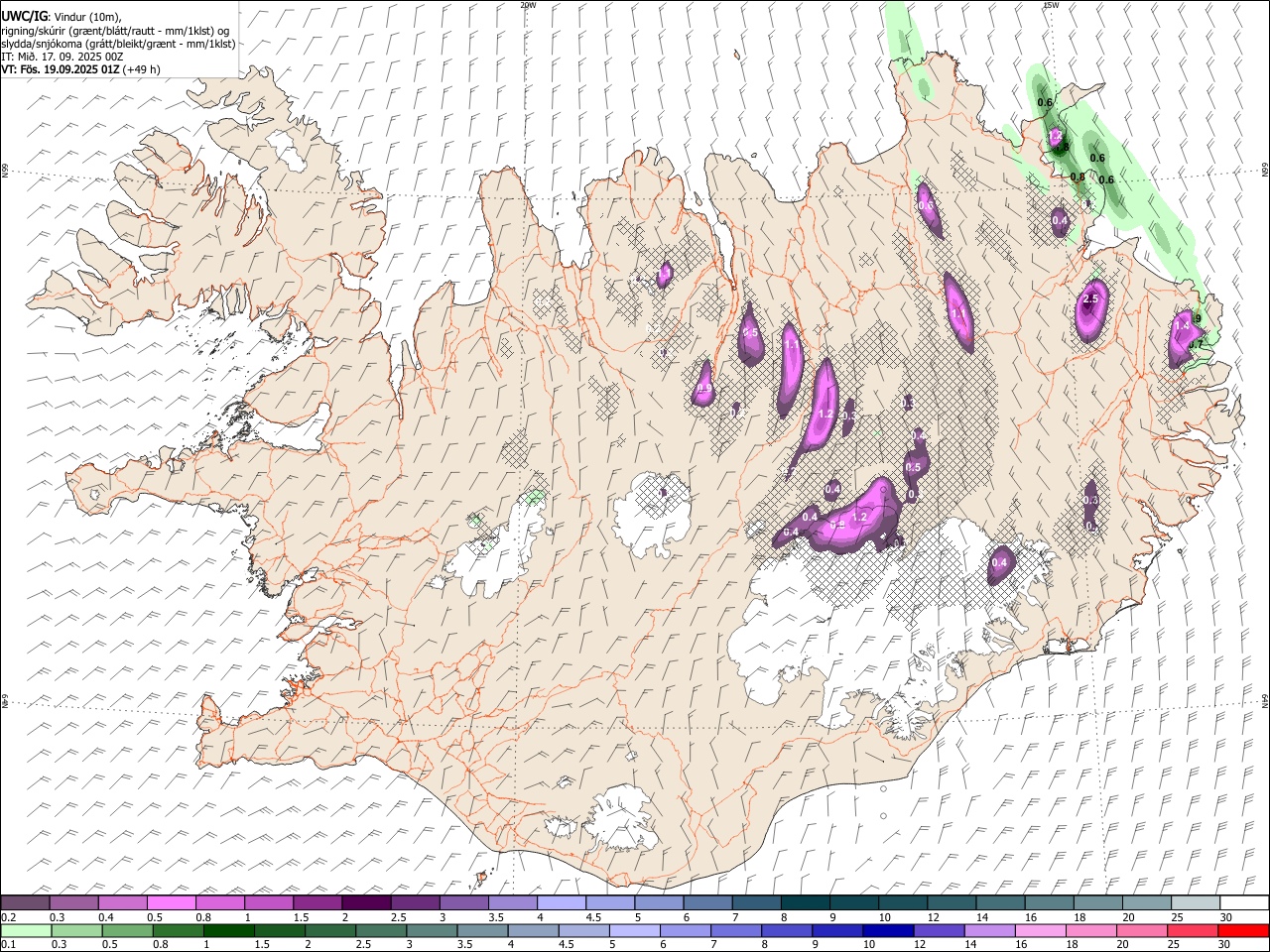Select the medium green 0.5–0.8 swatch, lower legend row
This screenshot has height=952, width=1270.
[x=128, y=930]
